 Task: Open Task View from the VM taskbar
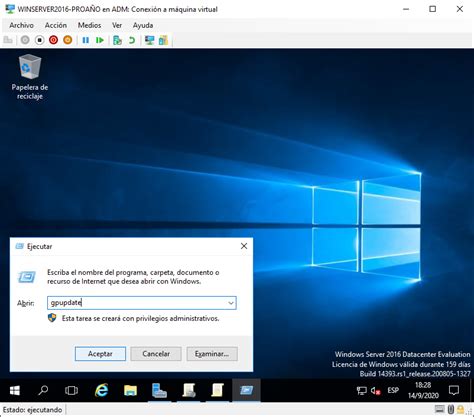point(71,390)
